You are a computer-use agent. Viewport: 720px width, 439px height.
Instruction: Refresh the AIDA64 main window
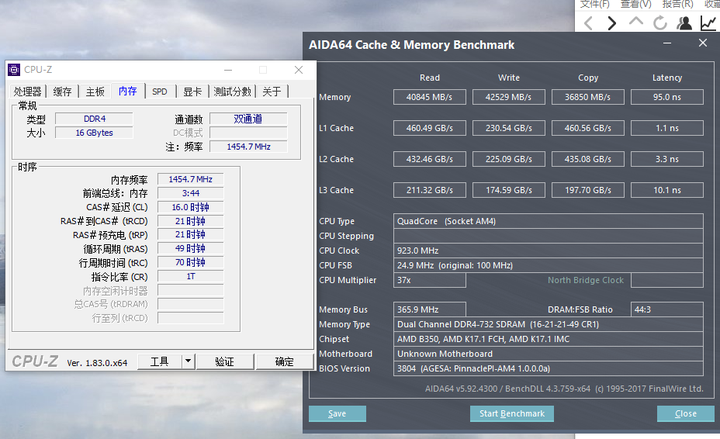[660, 23]
